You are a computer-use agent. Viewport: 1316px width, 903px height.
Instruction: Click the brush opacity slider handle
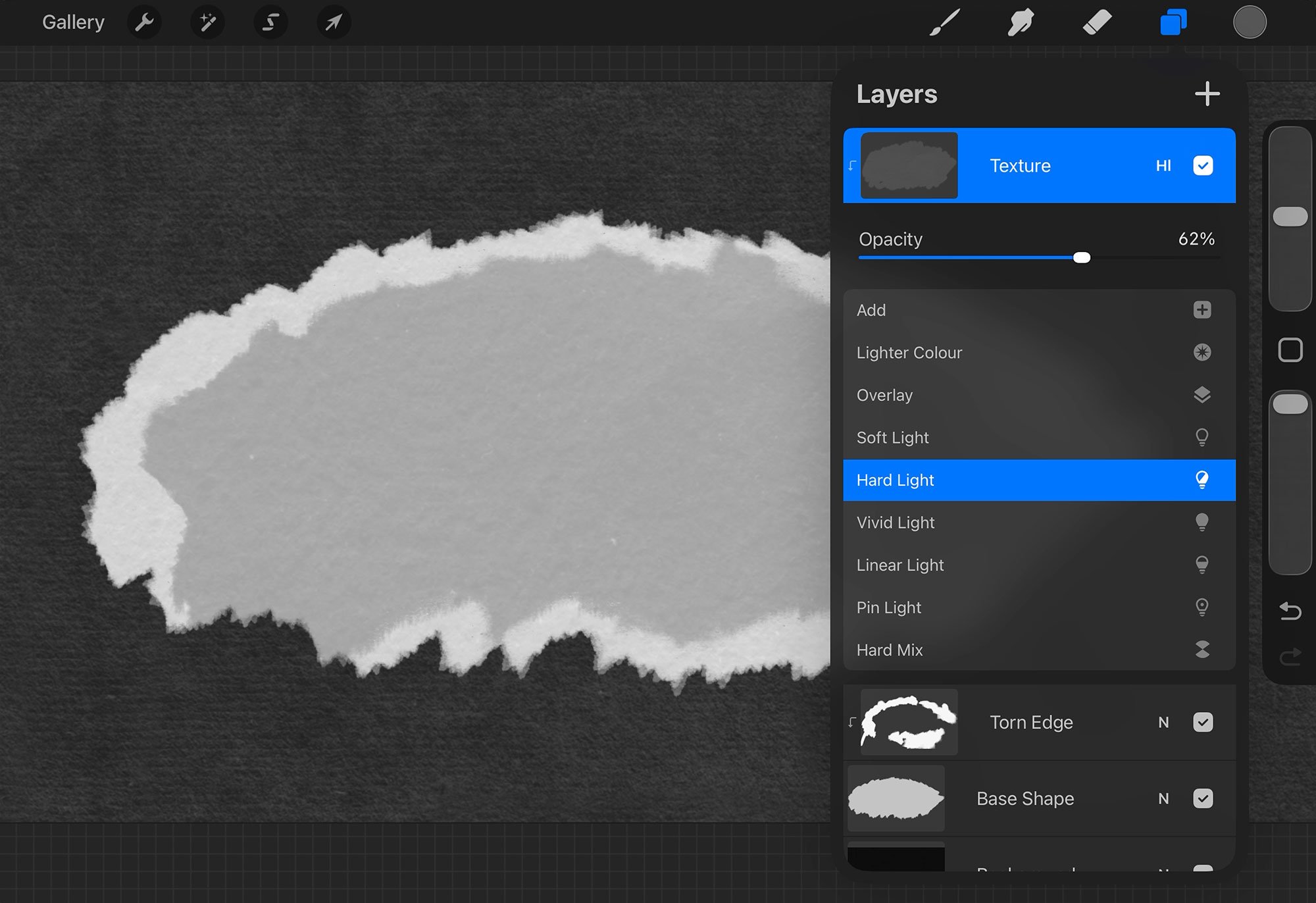pyautogui.click(x=1290, y=404)
